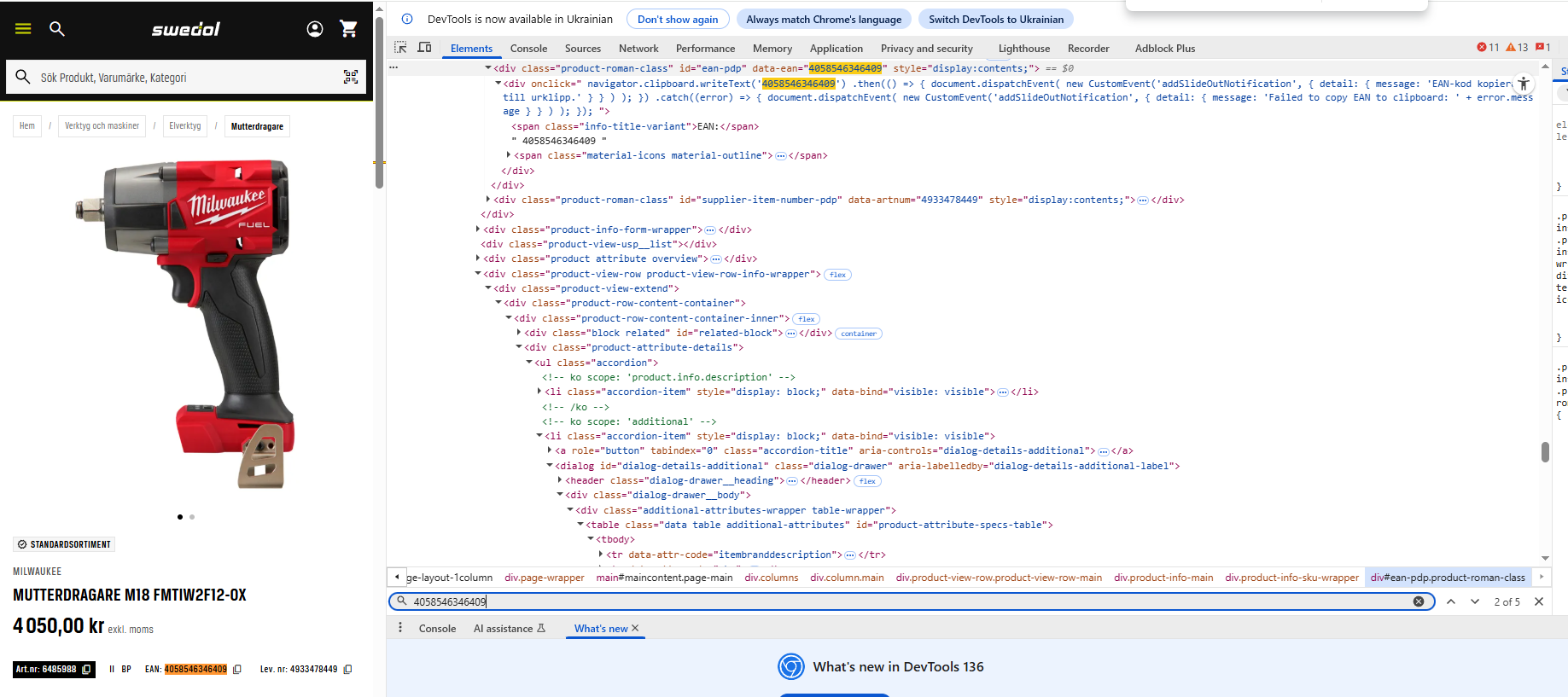Open the Network tab

tap(638, 49)
